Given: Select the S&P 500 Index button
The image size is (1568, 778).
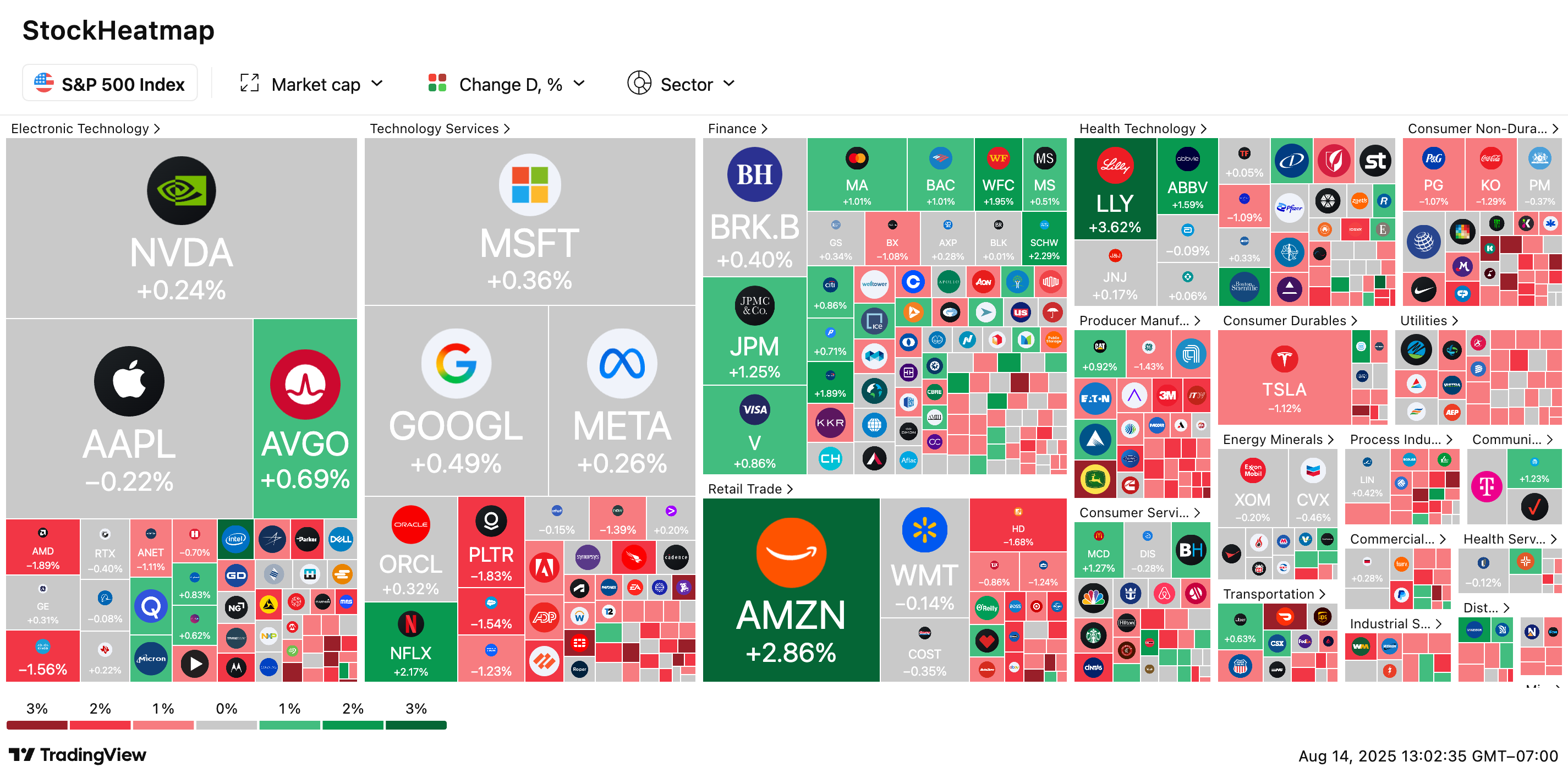Looking at the screenshot, I should click(x=110, y=84).
